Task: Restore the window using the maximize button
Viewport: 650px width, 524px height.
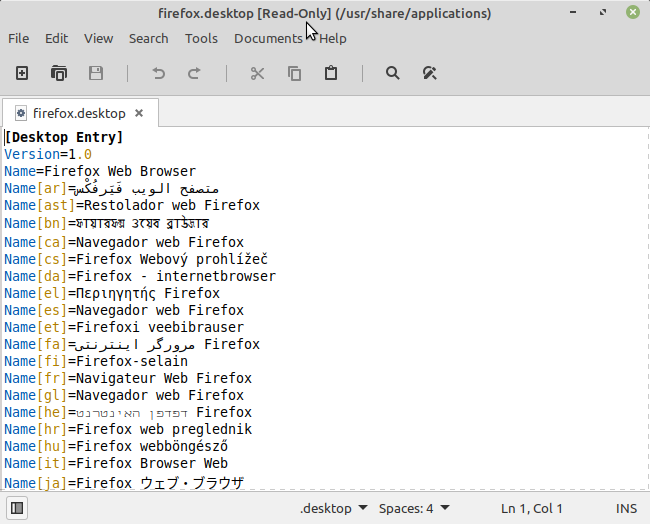Action: pos(603,12)
